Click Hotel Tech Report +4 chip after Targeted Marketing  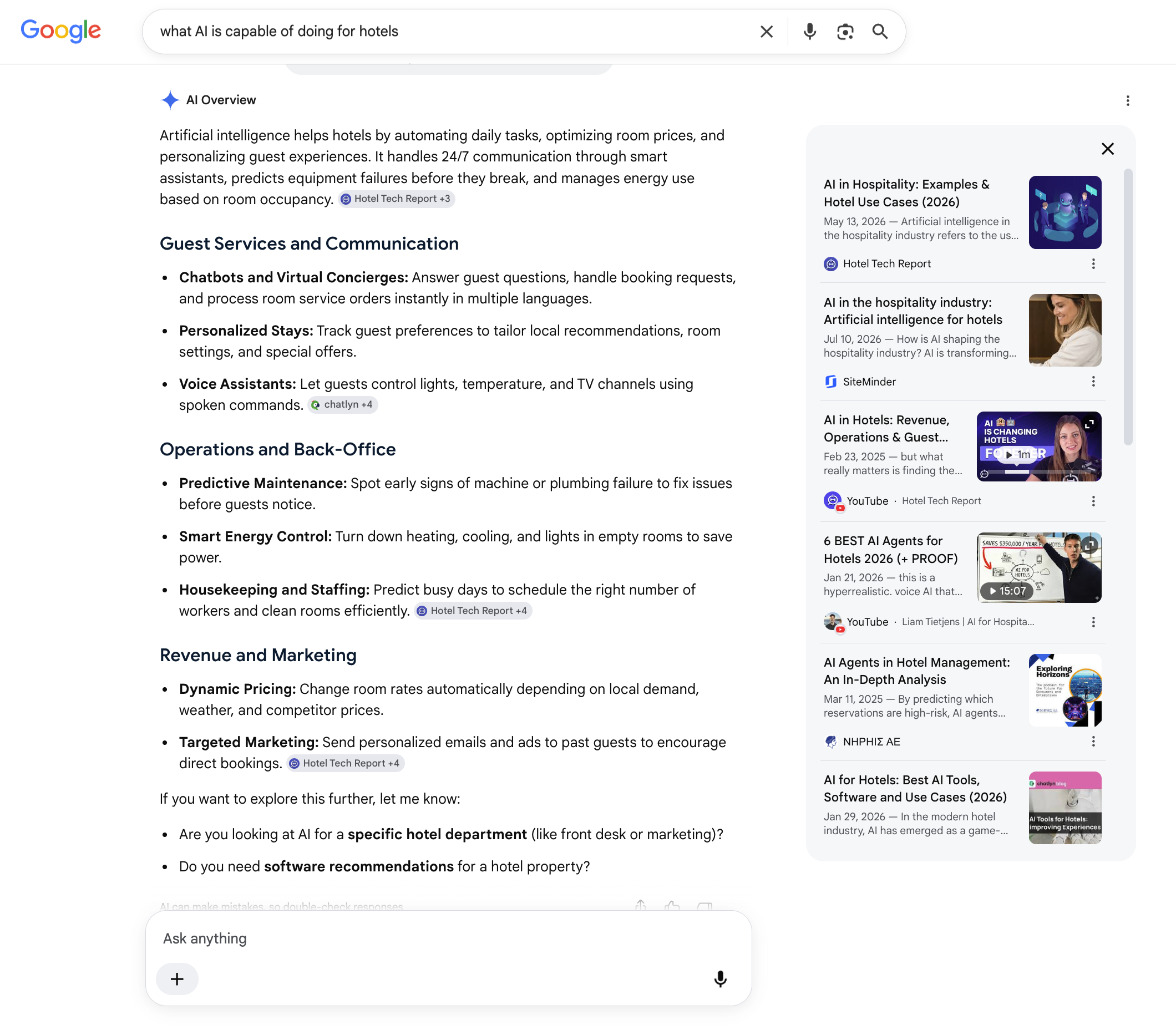coord(346,764)
